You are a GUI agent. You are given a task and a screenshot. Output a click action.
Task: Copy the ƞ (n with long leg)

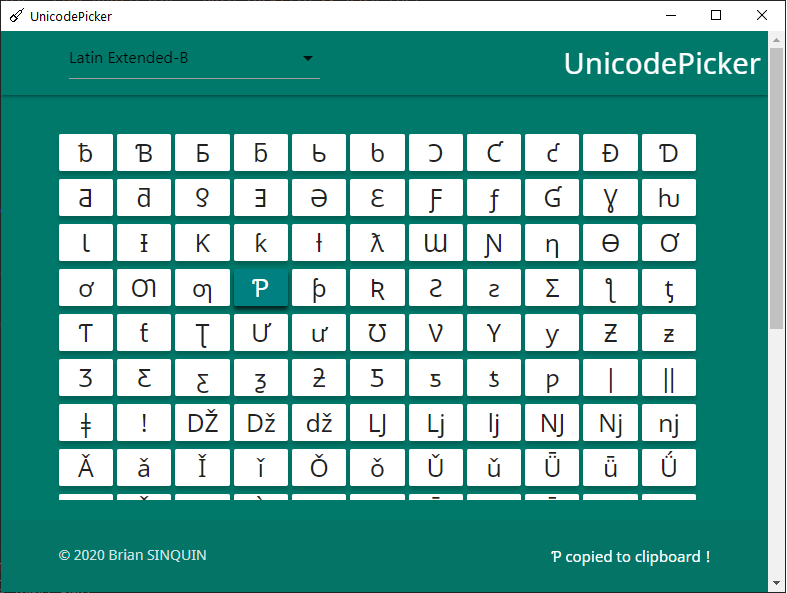pos(552,243)
